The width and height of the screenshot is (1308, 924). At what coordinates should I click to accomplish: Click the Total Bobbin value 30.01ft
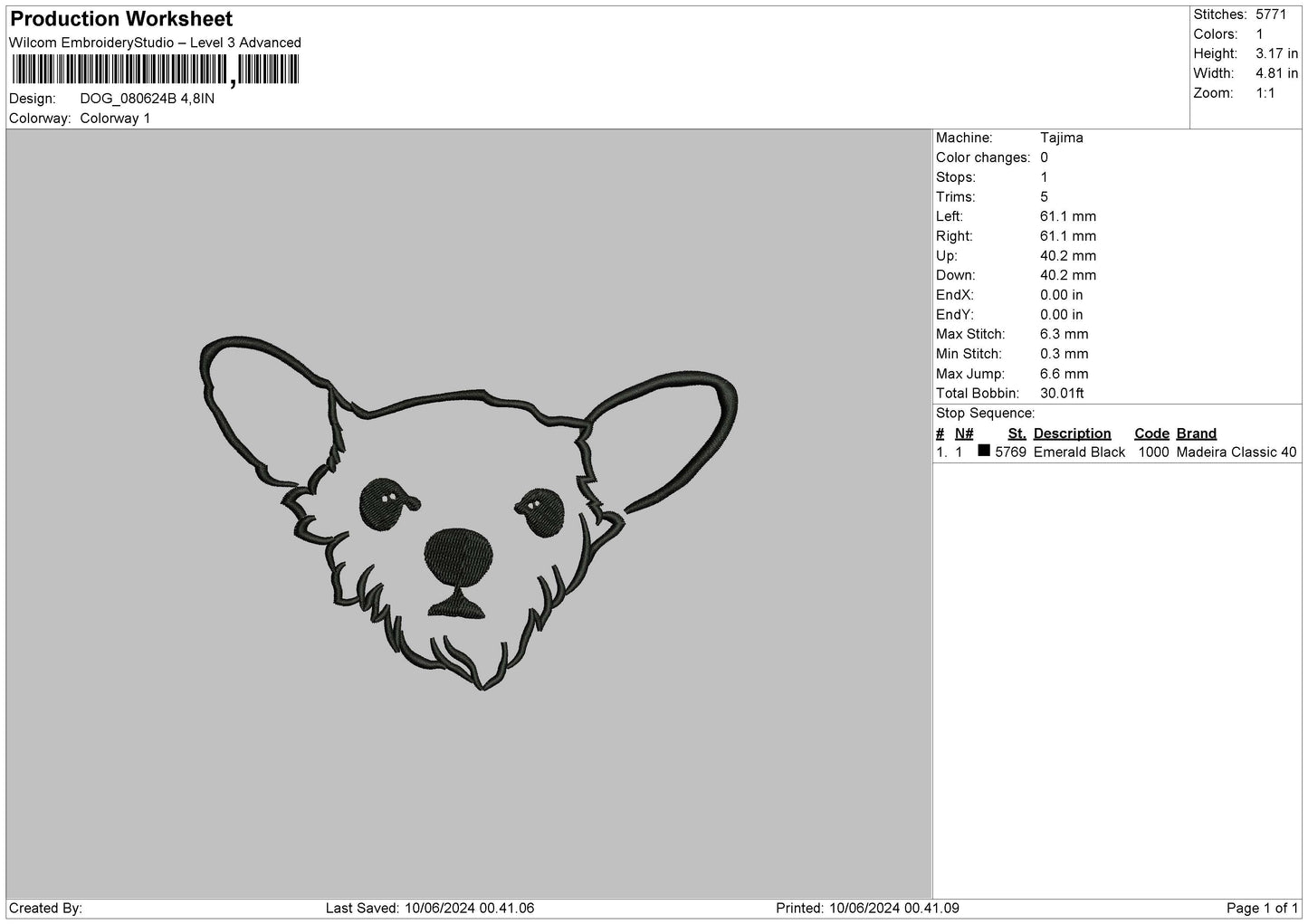point(1063,394)
